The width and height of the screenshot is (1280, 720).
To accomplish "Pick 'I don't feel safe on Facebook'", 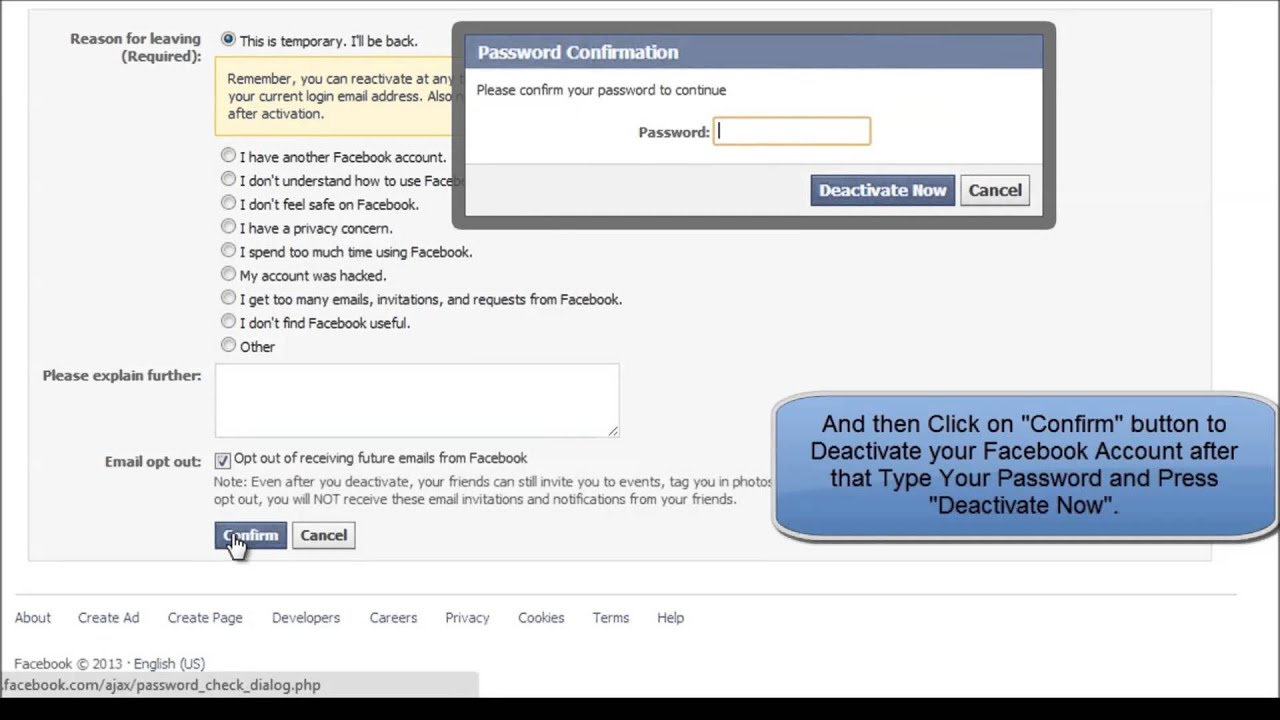I will point(228,203).
